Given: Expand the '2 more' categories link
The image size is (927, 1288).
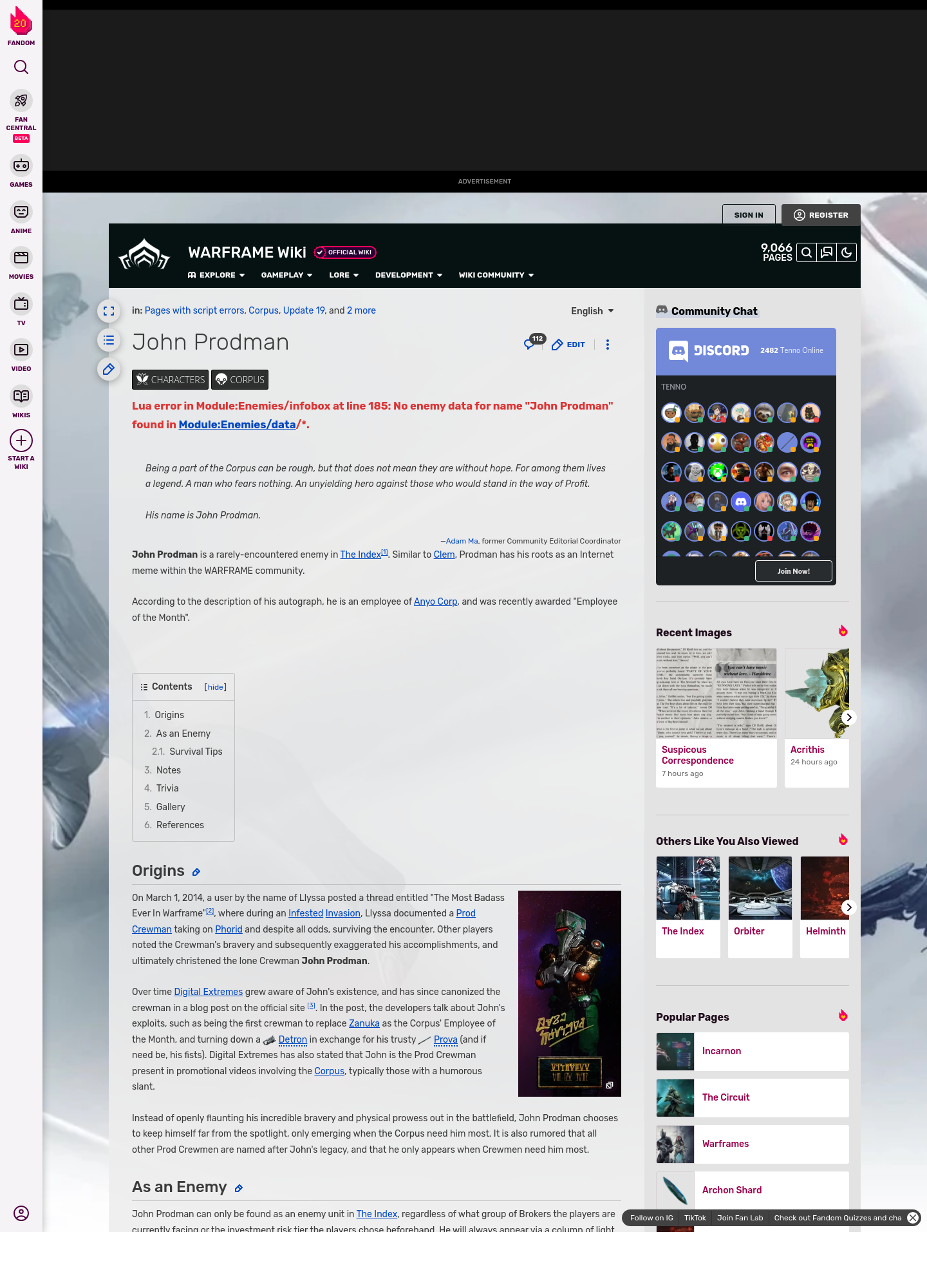Looking at the screenshot, I should pyautogui.click(x=361, y=310).
